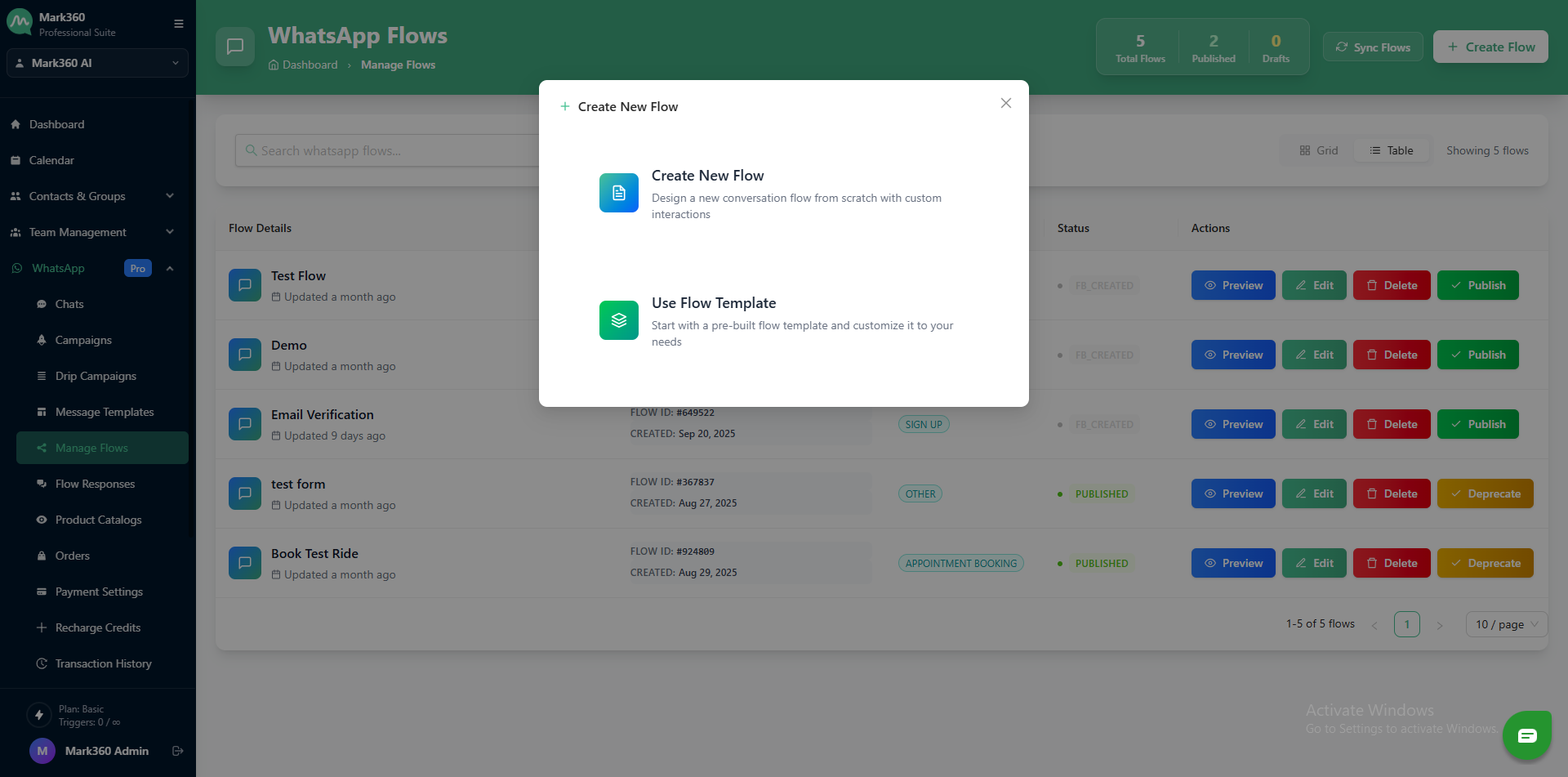Deprecate the test form flow
This screenshot has width=1568, height=777.
(1484, 493)
